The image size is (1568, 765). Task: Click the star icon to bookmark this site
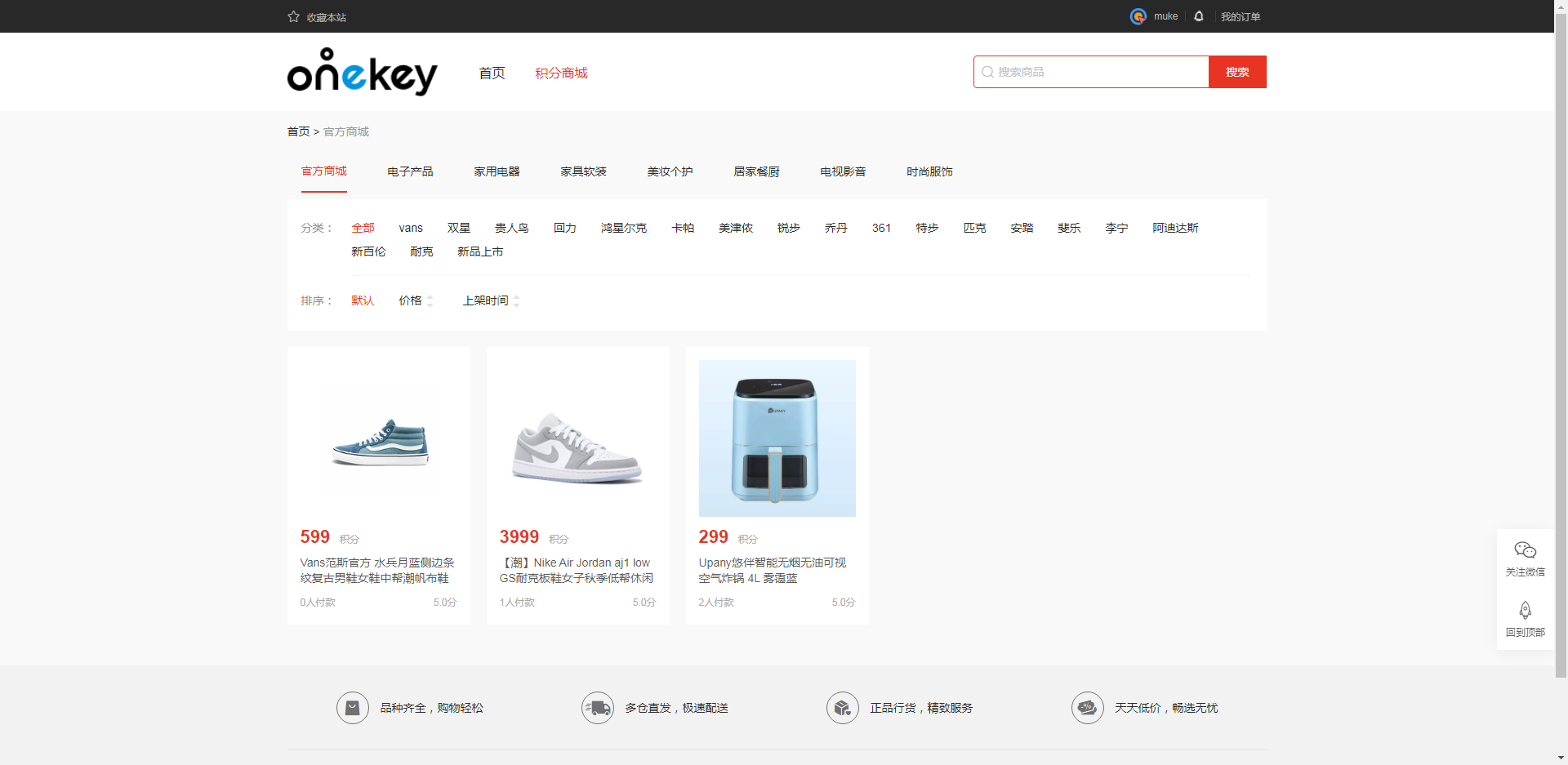point(293,16)
